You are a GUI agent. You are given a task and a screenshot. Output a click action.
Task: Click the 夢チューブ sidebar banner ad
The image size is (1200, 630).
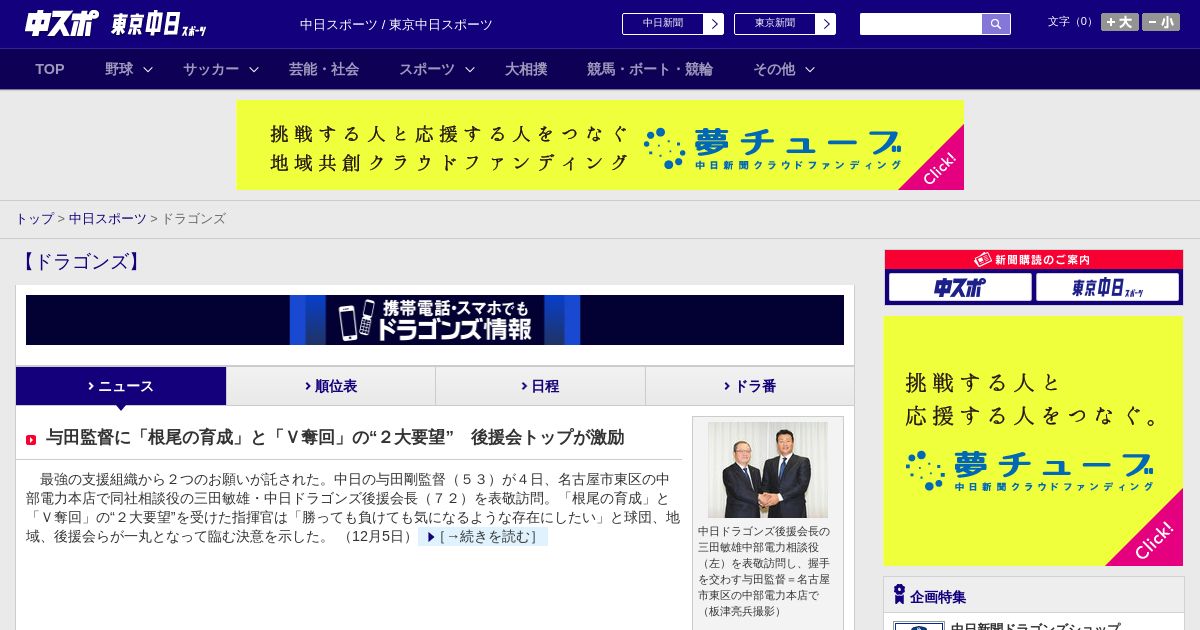(x=1034, y=441)
